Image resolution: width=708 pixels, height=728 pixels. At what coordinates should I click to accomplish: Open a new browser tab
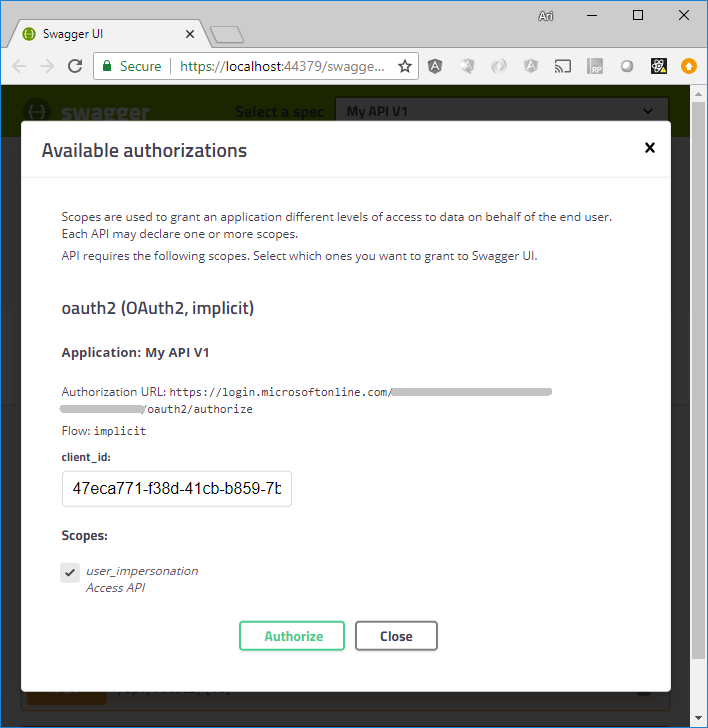[x=228, y=35]
